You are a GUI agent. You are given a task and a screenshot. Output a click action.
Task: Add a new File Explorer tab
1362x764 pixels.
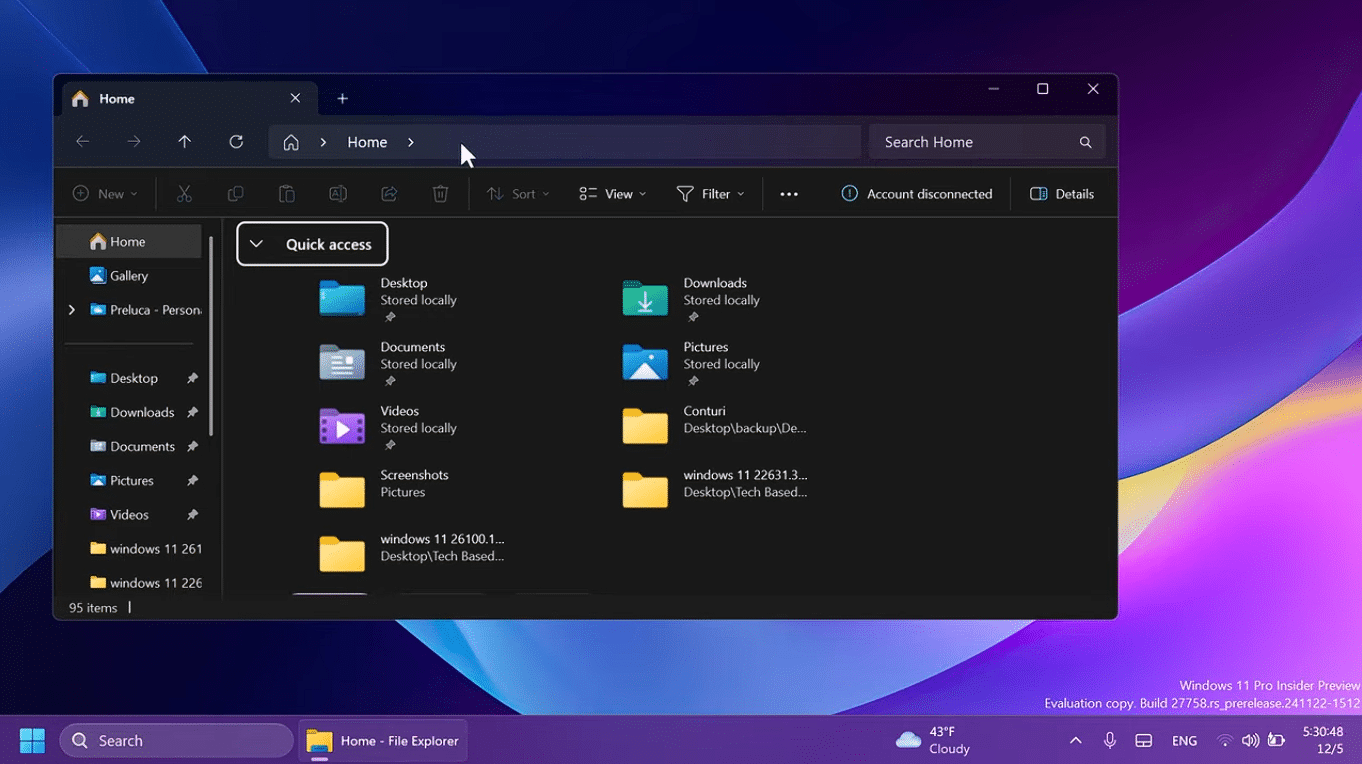tap(342, 98)
